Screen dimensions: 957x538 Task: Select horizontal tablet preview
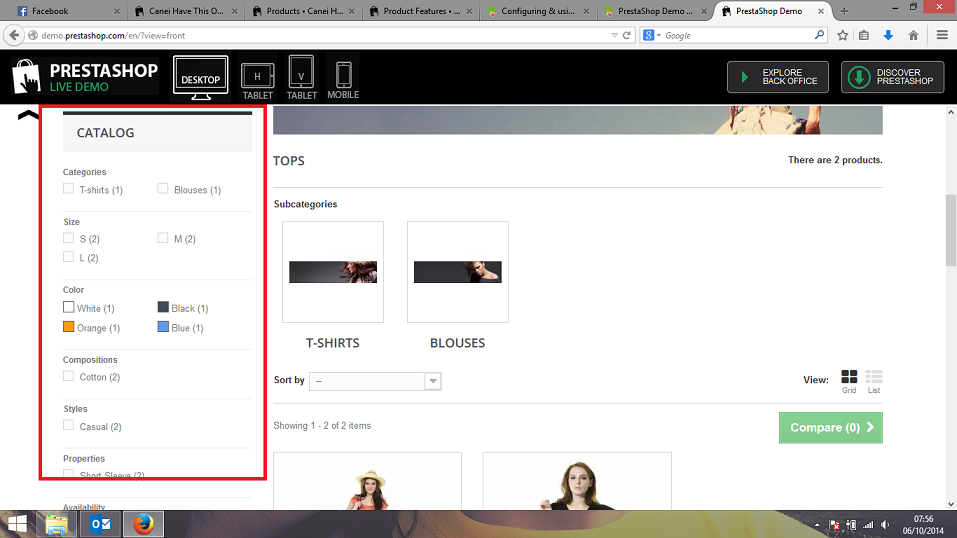click(258, 79)
